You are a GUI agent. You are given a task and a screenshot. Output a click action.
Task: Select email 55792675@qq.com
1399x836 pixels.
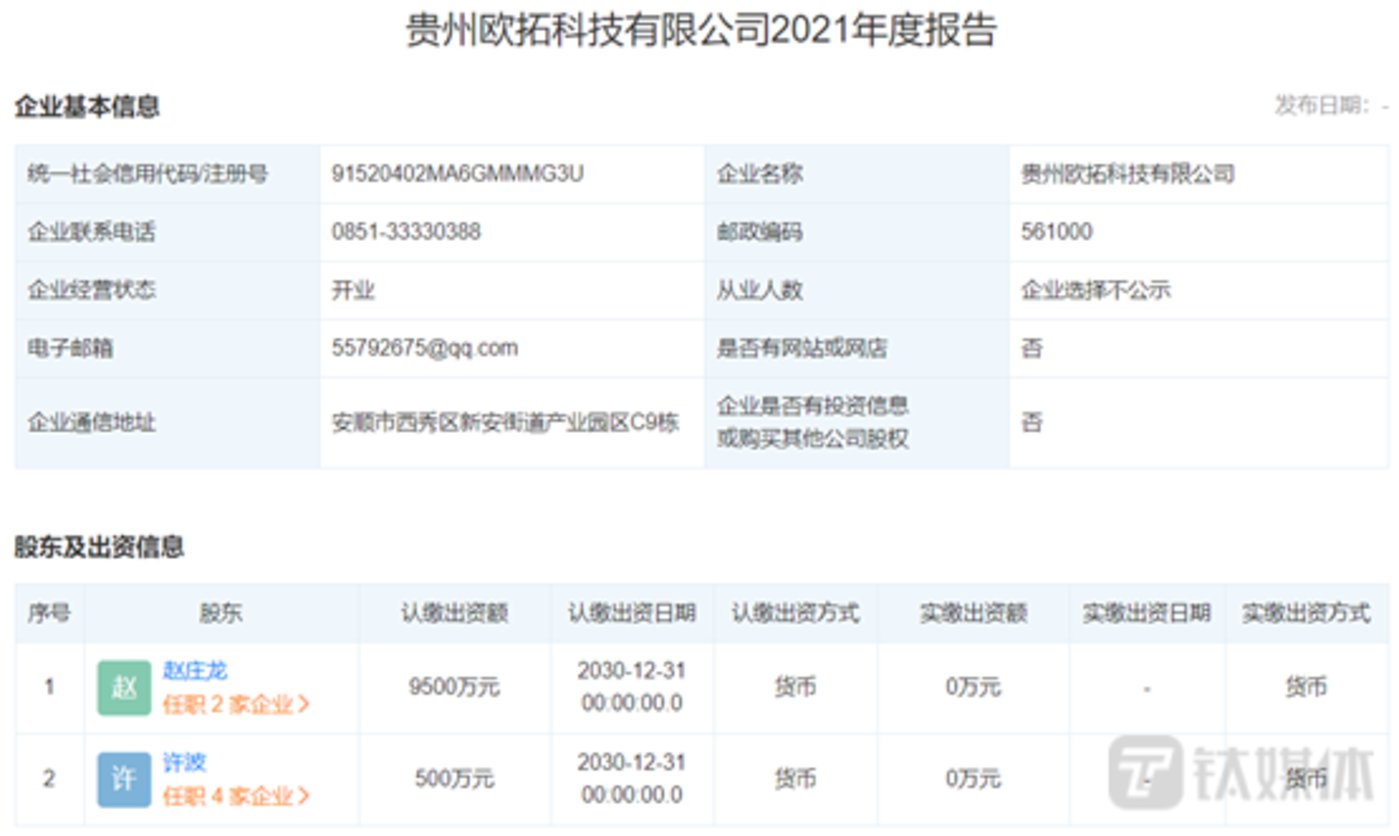425,348
